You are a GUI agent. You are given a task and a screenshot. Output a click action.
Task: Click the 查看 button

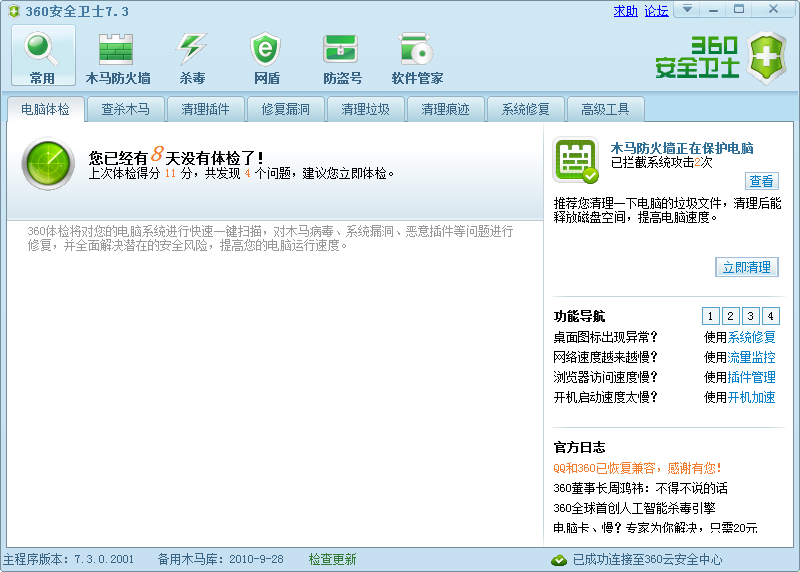coord(761,181)
